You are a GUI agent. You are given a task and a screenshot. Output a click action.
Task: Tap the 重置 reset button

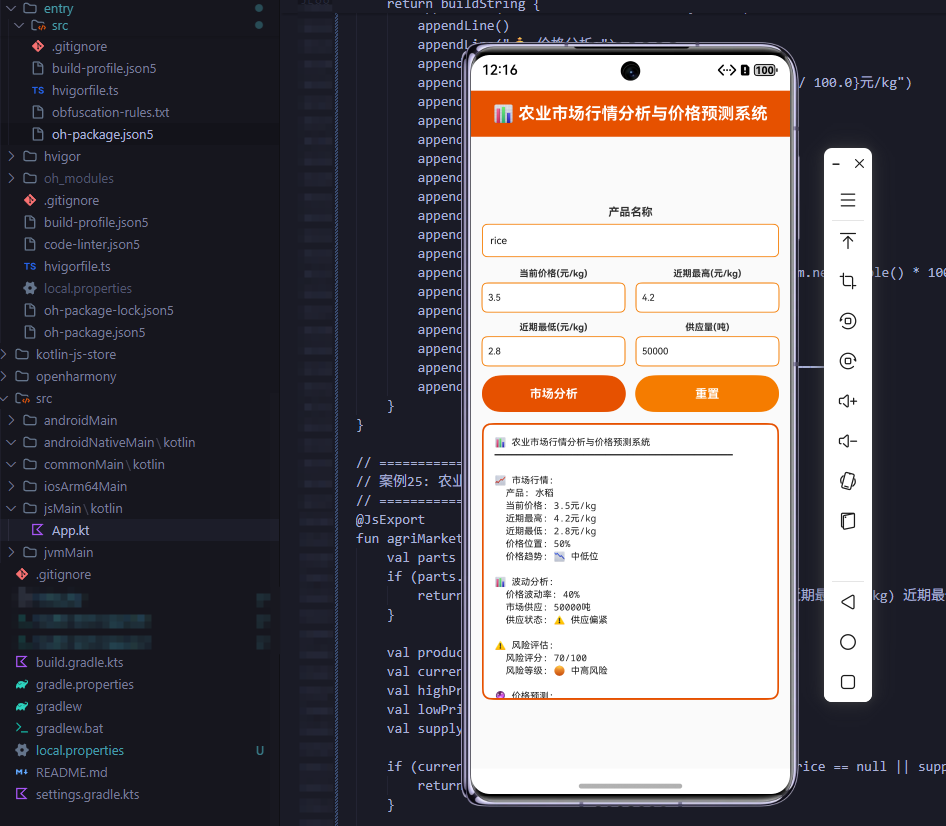click(707, 393)
